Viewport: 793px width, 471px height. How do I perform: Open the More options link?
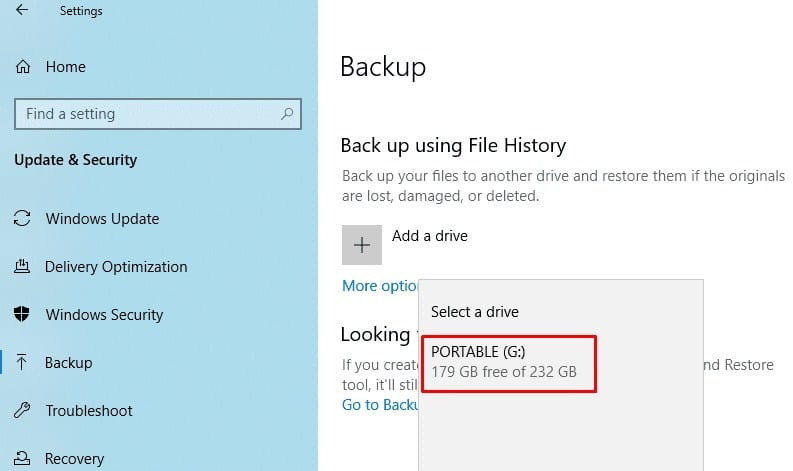point(380,286)
